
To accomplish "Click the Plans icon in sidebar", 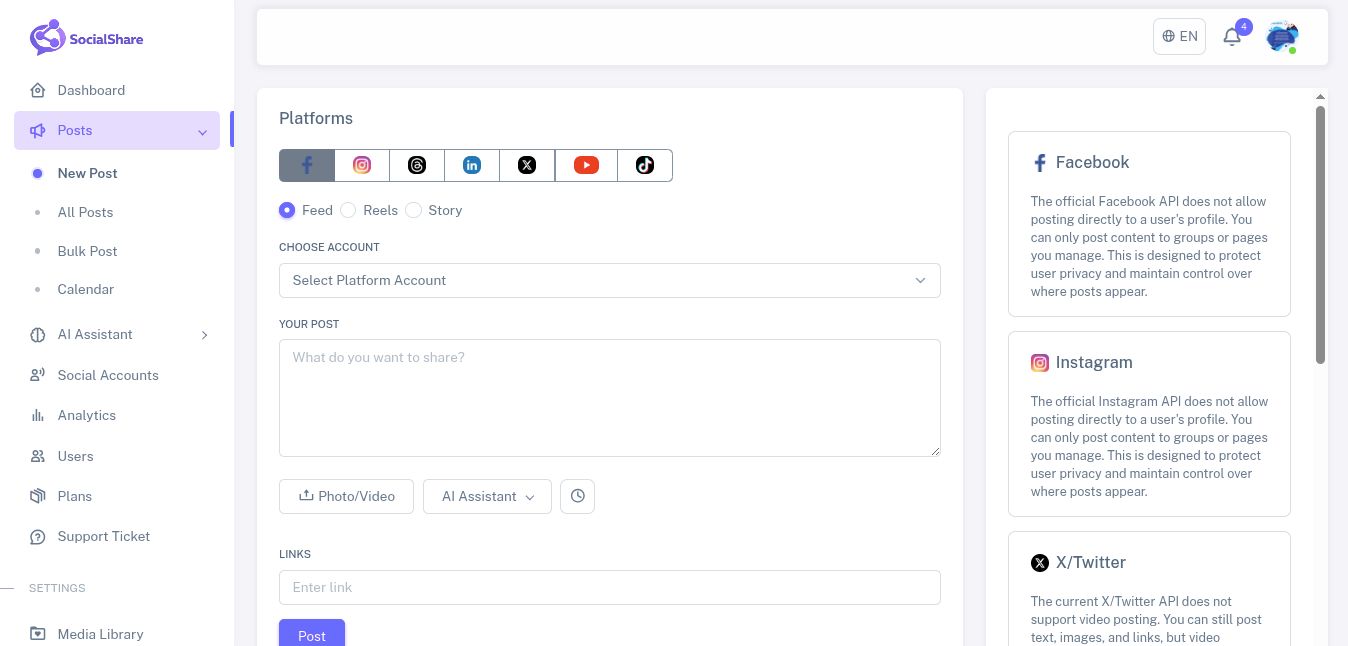I will coord(38,496).
